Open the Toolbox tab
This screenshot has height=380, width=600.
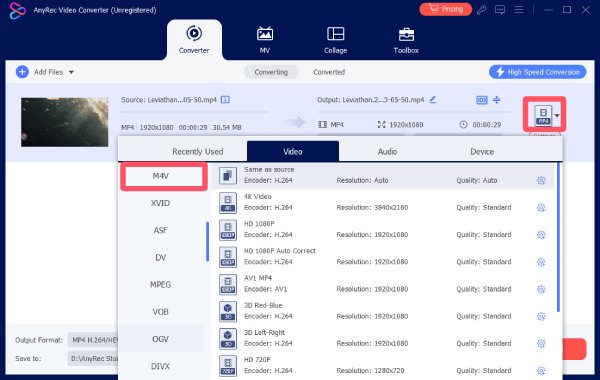coord(406,40)
